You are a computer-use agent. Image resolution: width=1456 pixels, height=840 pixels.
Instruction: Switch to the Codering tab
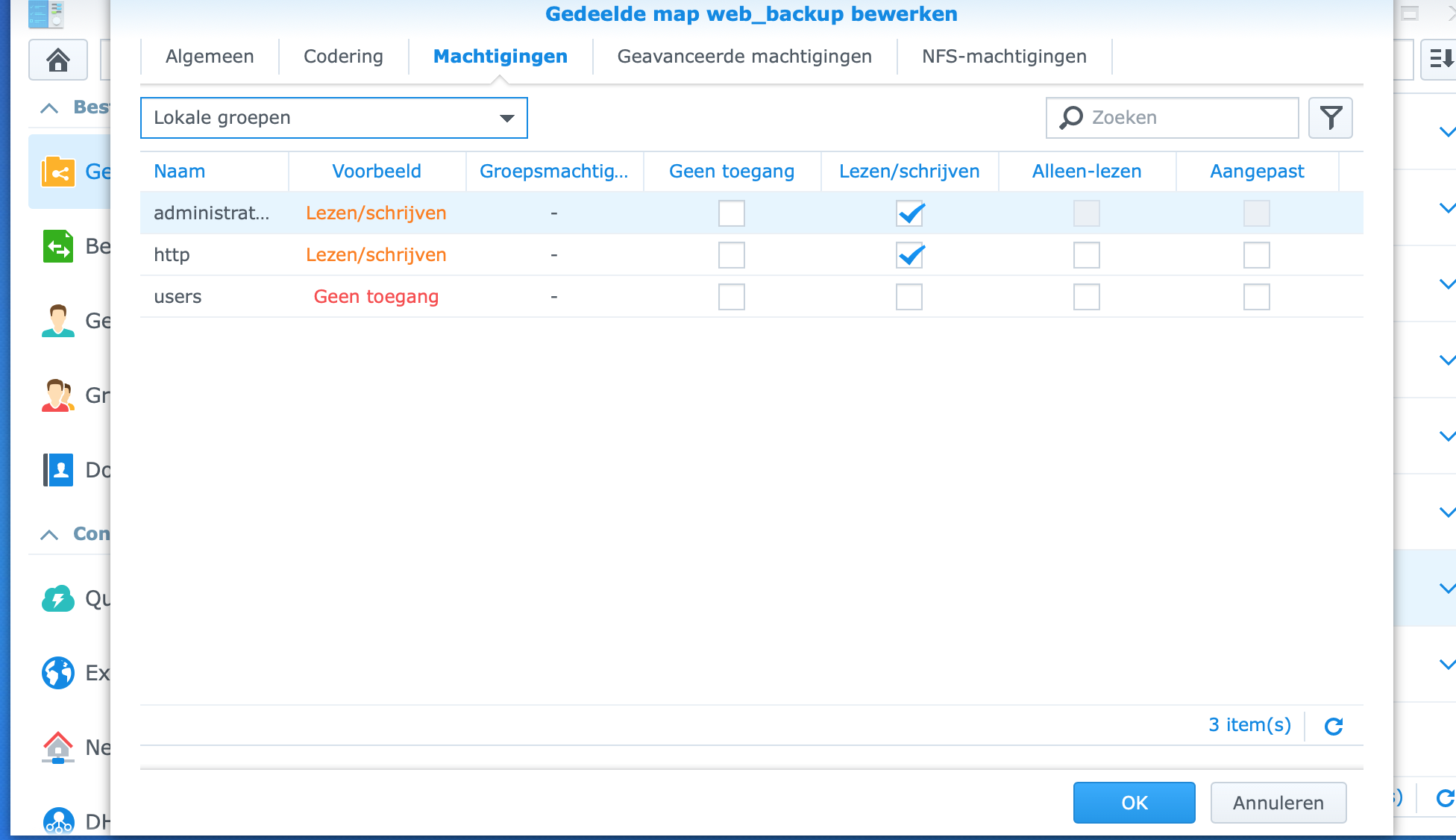click(x=343, y=57)
